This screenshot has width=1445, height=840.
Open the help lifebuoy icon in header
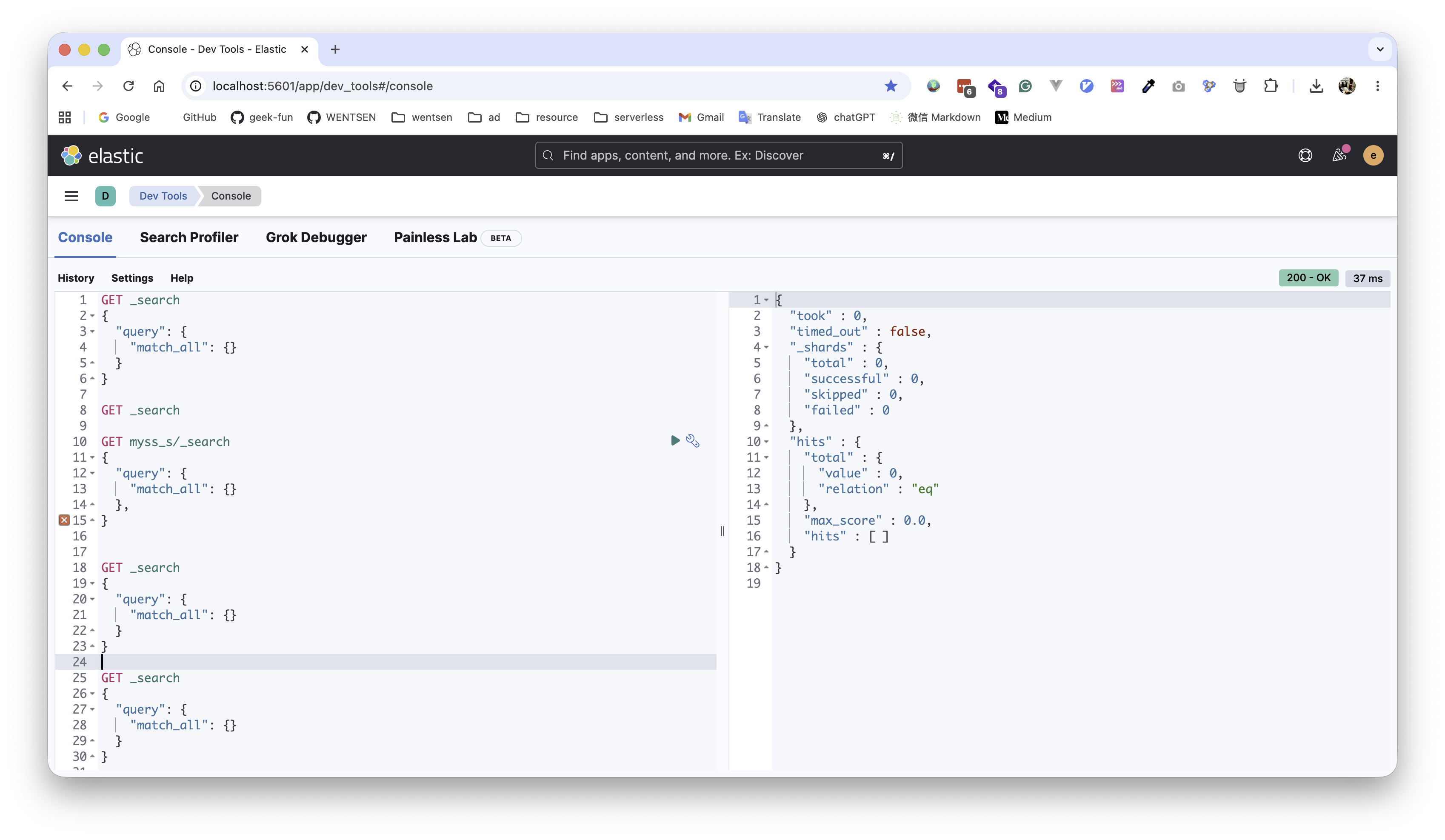[1306, 155]
